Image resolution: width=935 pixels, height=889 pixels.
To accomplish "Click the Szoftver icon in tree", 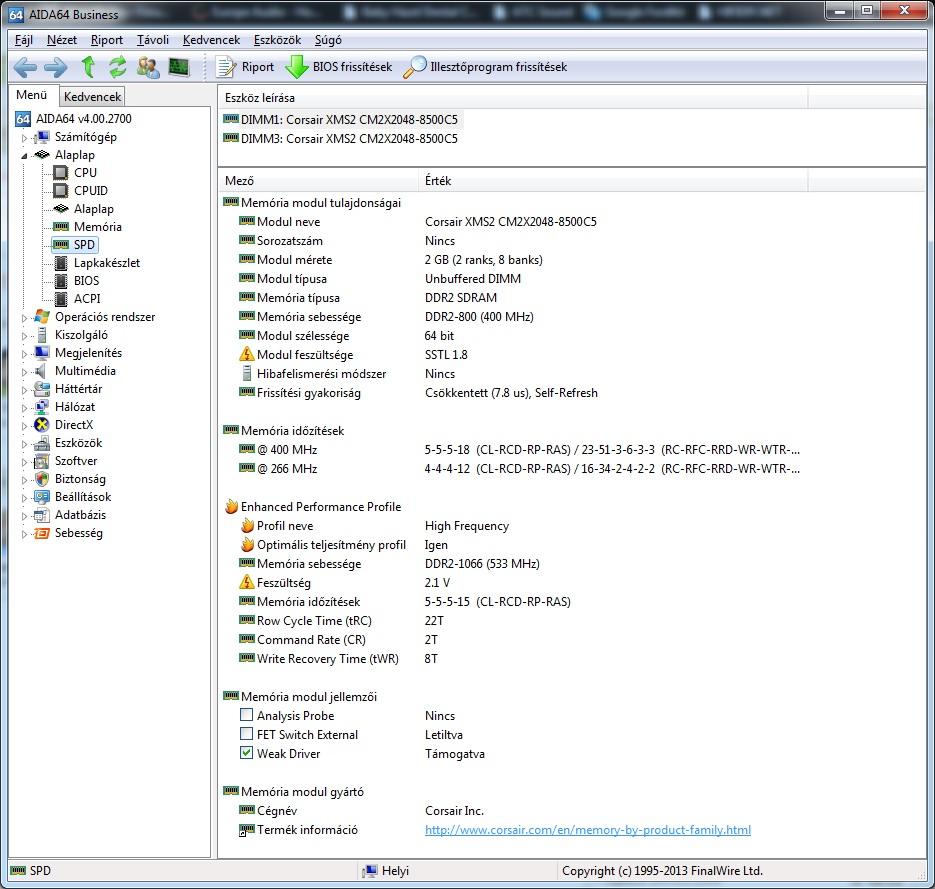I will tap(42, 461).
